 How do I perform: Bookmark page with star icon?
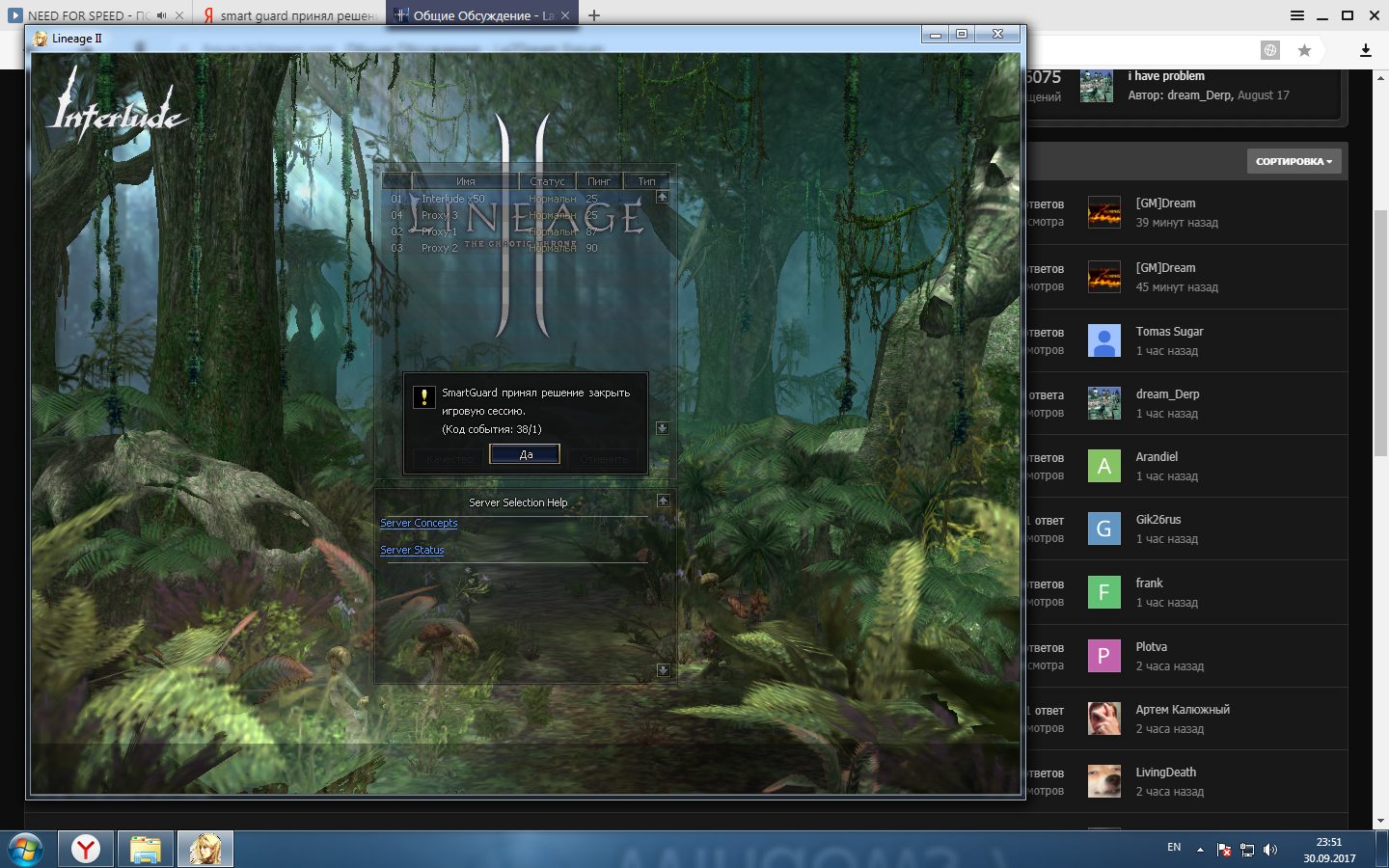click(1304, 50)
